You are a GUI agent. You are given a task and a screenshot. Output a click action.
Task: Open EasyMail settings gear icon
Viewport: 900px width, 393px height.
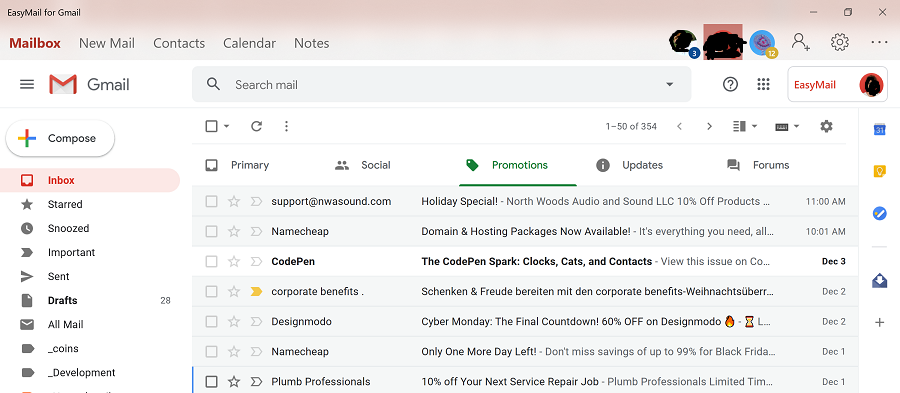[840, 42]
